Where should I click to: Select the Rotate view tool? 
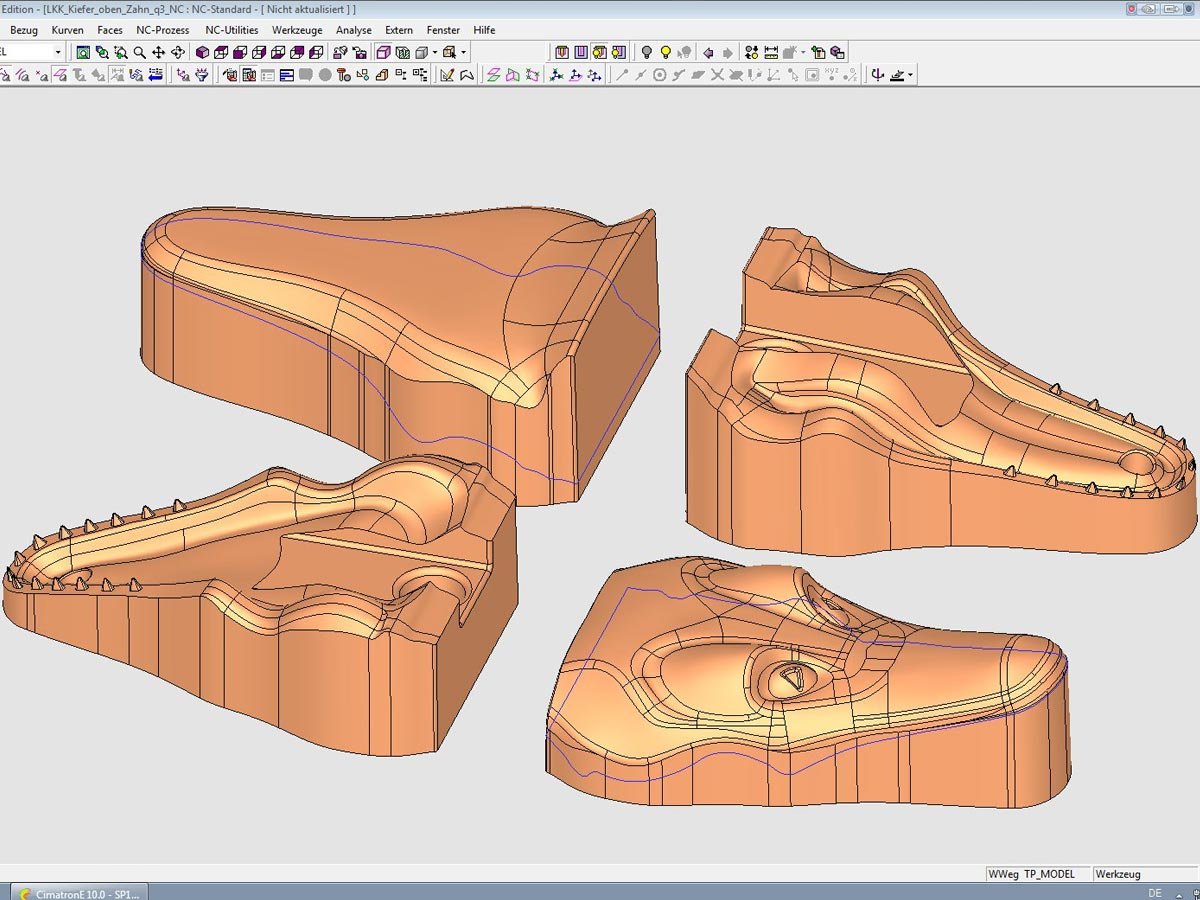click(178, 52)
